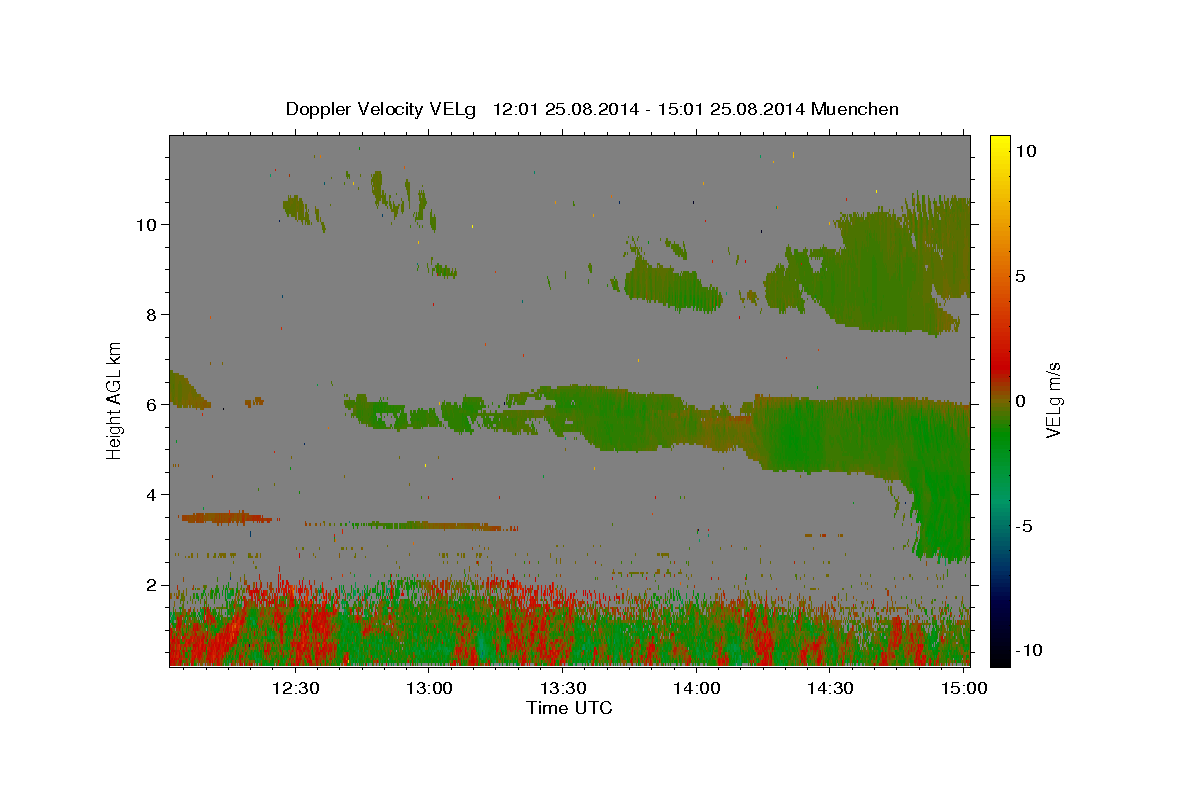Click the 'Height AGL km' axis label
This screenshot has width=1200, height=800.
click(115, 400)
